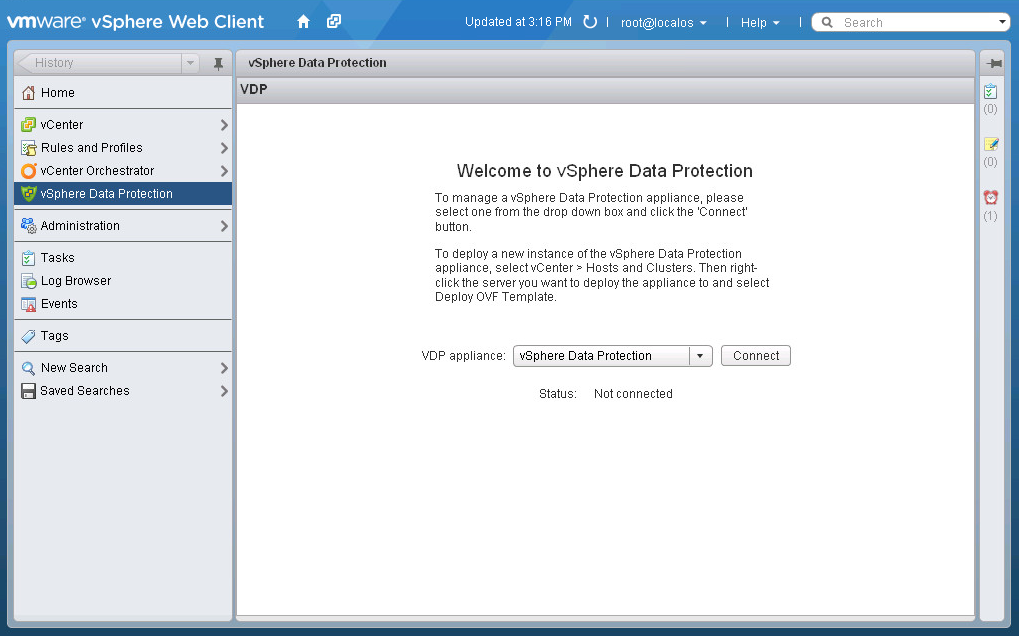Click the Tags label icon

(x=28, y=336)
